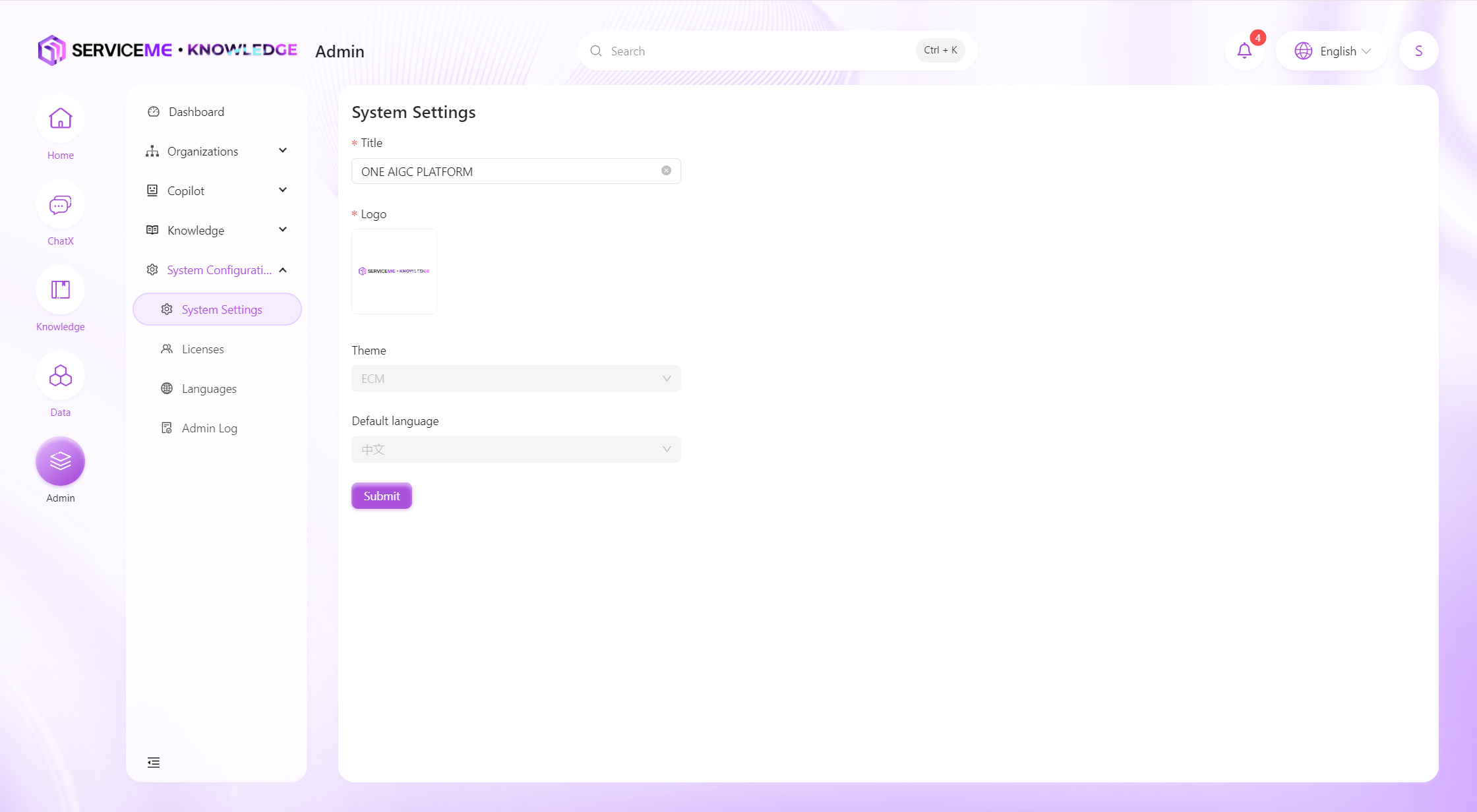The width and height of the screenshot is (1477, 812).
Task: Open the Home icon in sidebar
Action: click(x=60, y=119)
